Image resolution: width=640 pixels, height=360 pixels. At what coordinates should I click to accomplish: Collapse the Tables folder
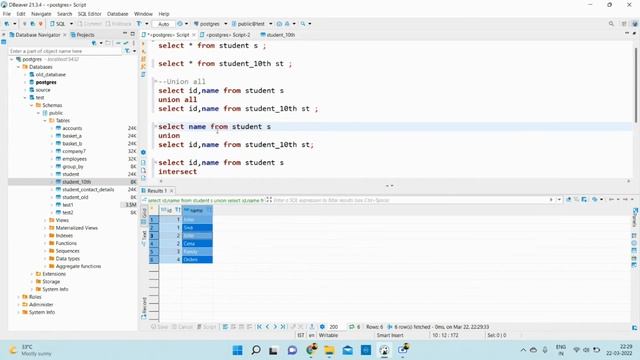45,121
